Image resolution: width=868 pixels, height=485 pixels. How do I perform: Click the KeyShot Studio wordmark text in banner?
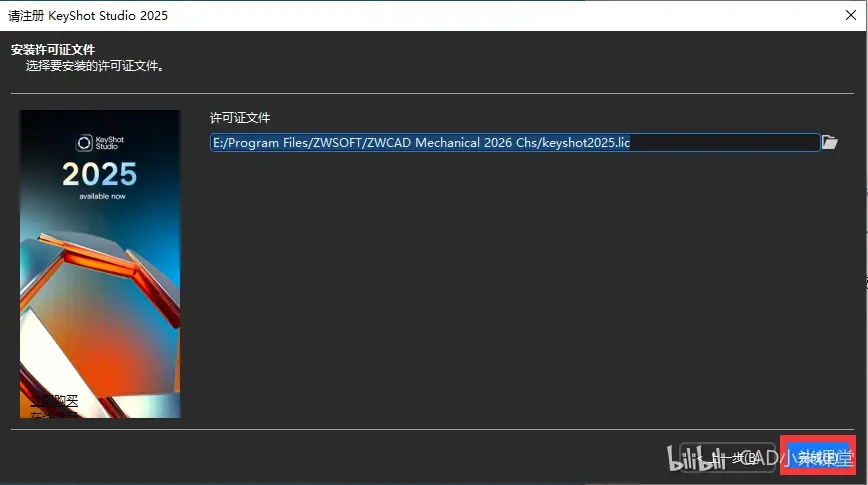(110, 143)
